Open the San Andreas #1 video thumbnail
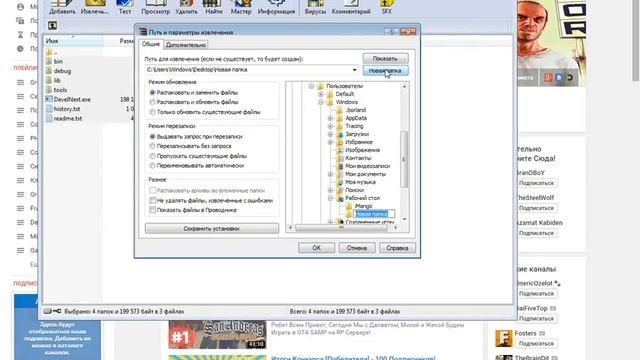640x360 pixels. point(217,335)
